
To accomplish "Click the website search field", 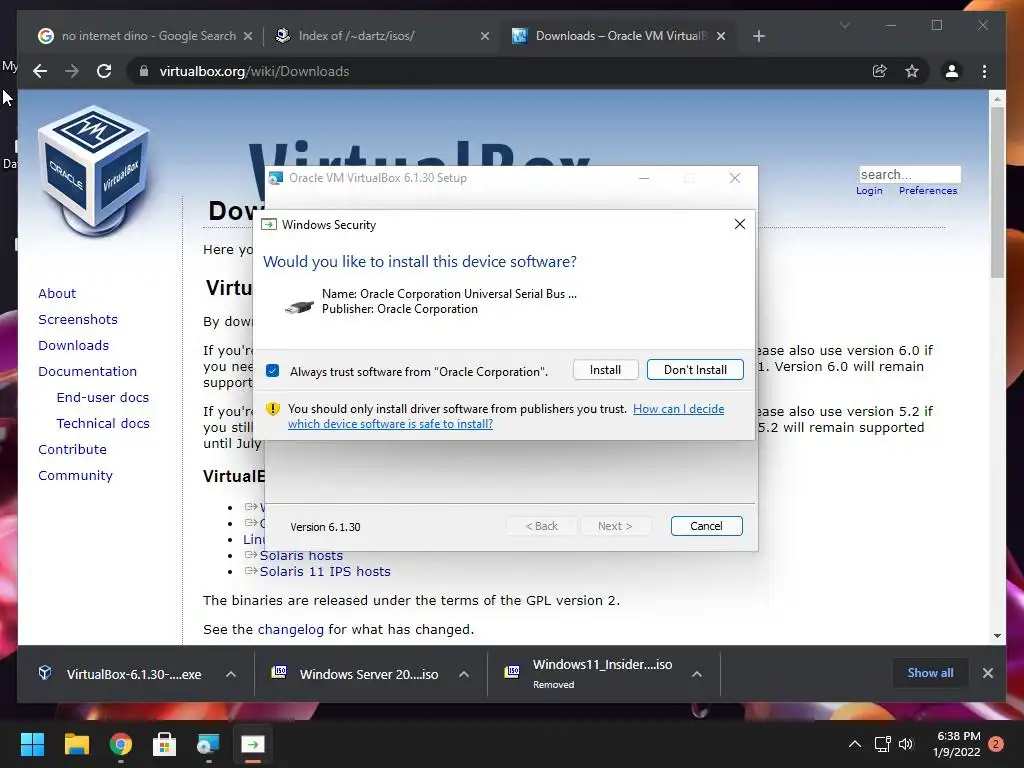I will tap(910, 174).
